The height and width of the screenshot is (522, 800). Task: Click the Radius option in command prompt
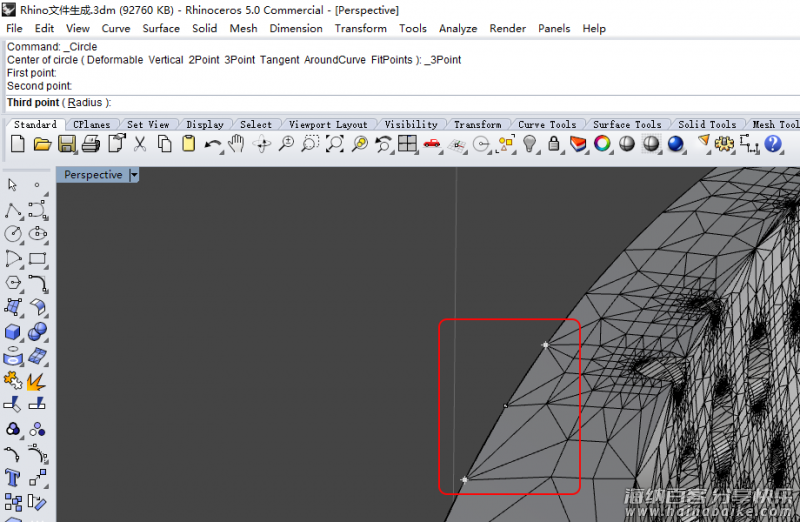point(85,102)
